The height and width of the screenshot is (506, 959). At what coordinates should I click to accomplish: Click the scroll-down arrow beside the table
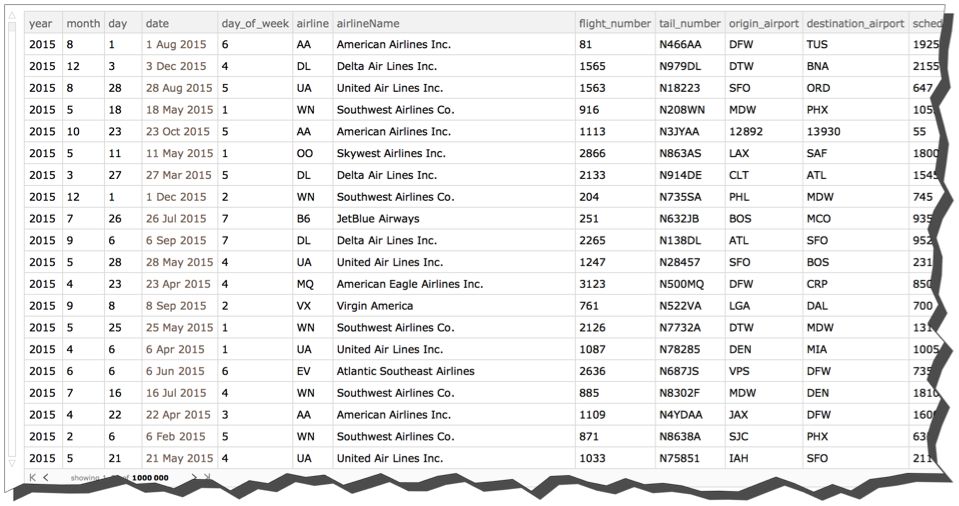12,463
